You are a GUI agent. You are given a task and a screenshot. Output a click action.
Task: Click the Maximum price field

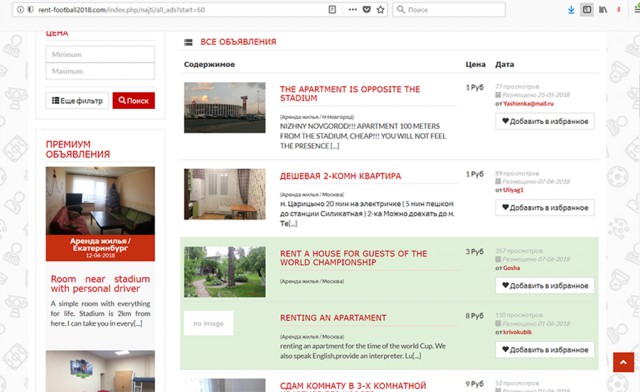[x=100, y=71]
